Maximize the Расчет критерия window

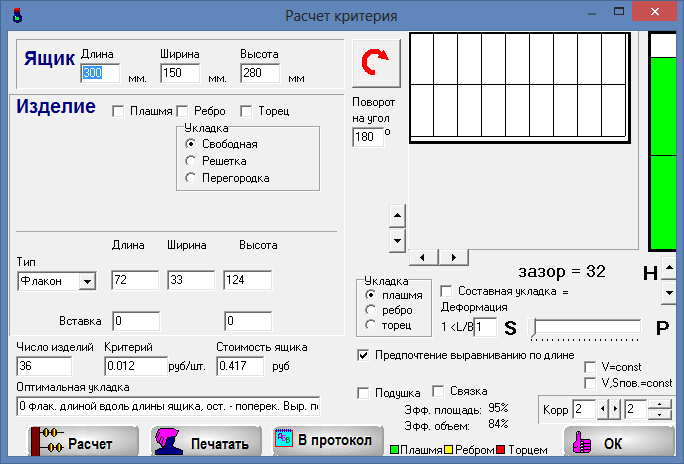619,12
